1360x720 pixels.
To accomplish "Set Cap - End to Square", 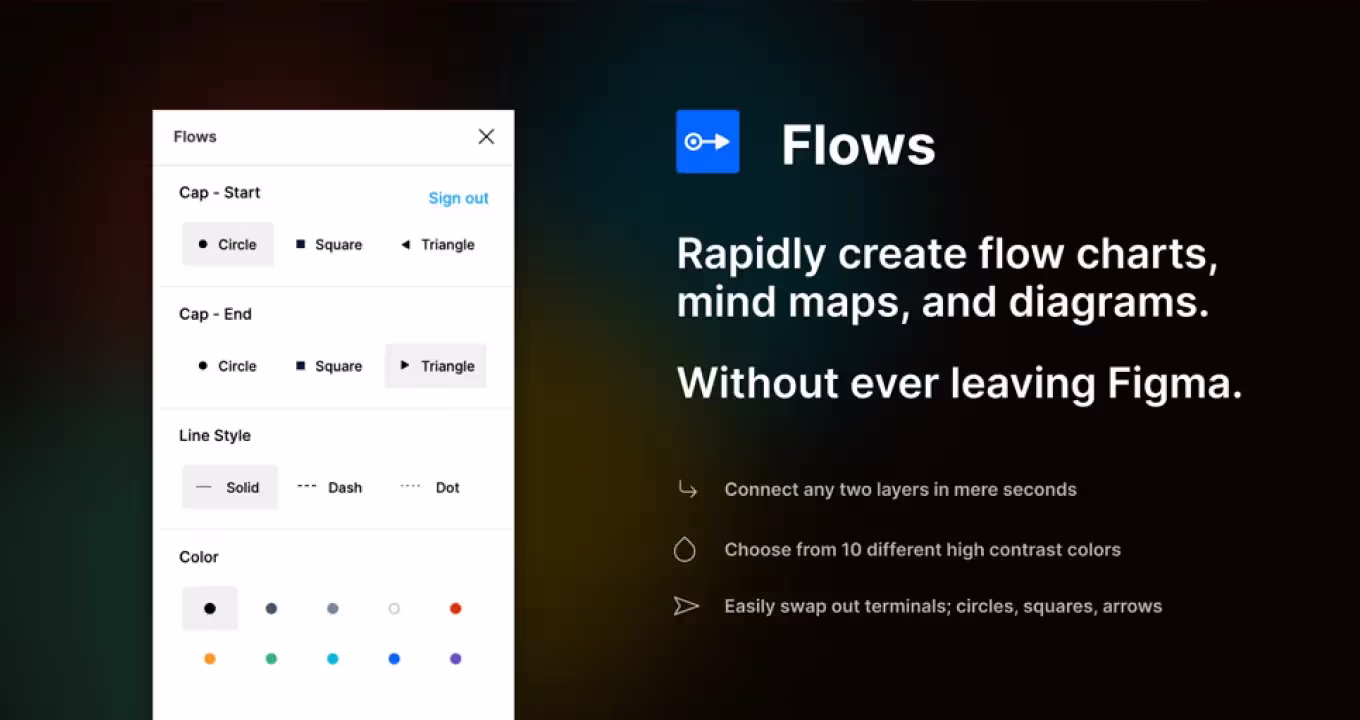I will click(329, 366).
